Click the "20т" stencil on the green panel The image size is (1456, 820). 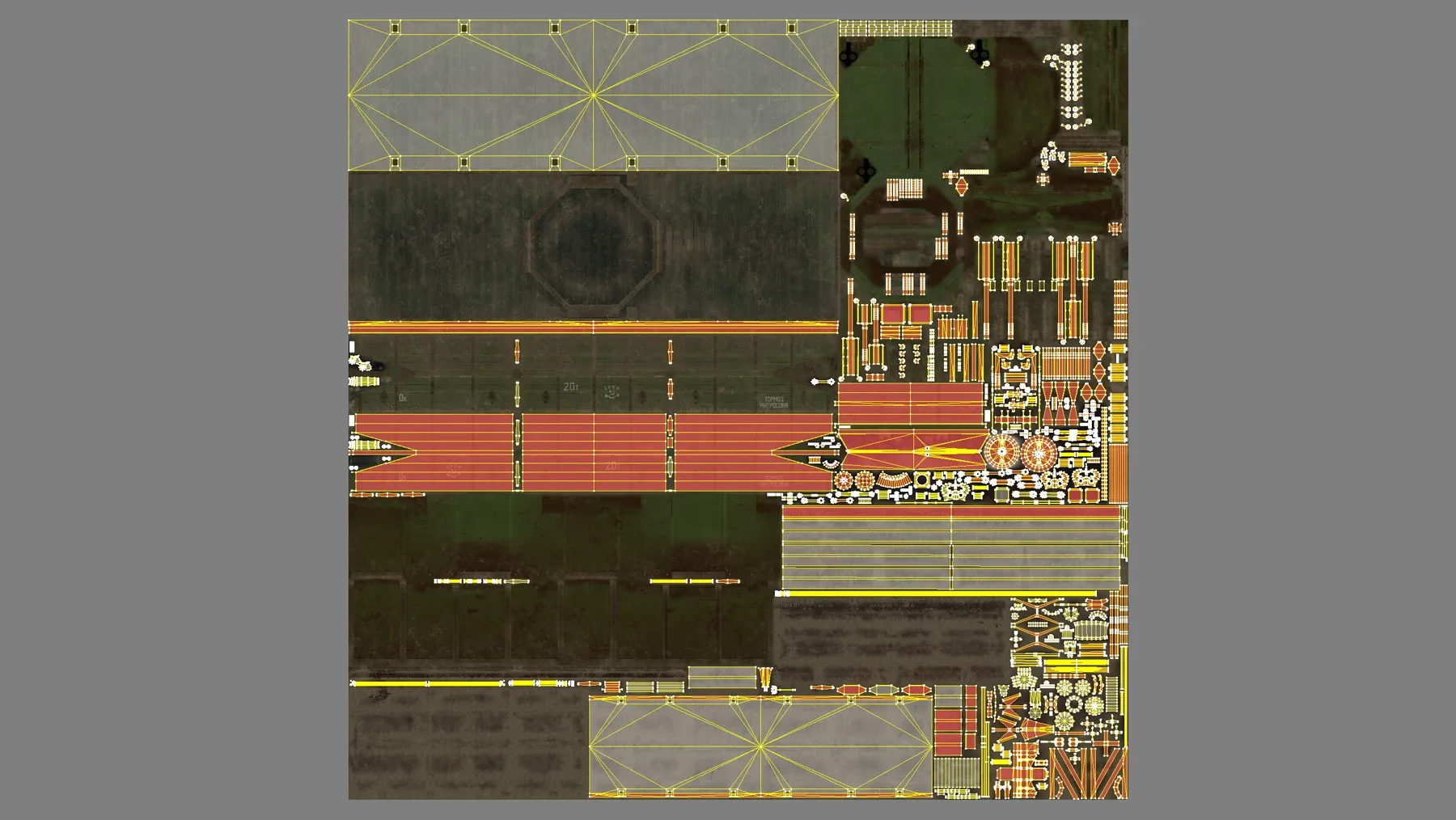click(571, 387)
